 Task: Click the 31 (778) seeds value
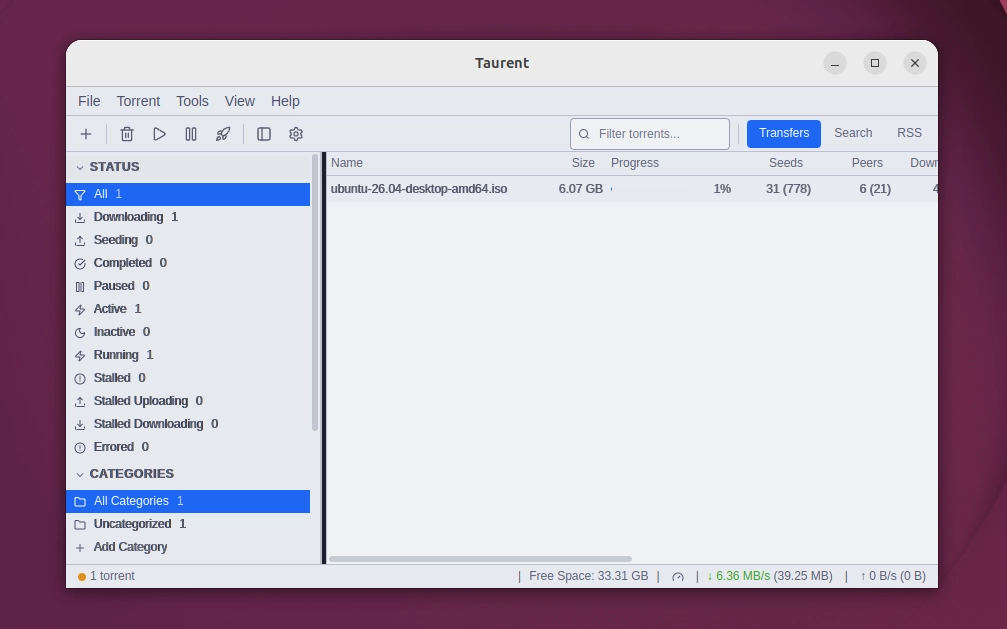(788, 189)
